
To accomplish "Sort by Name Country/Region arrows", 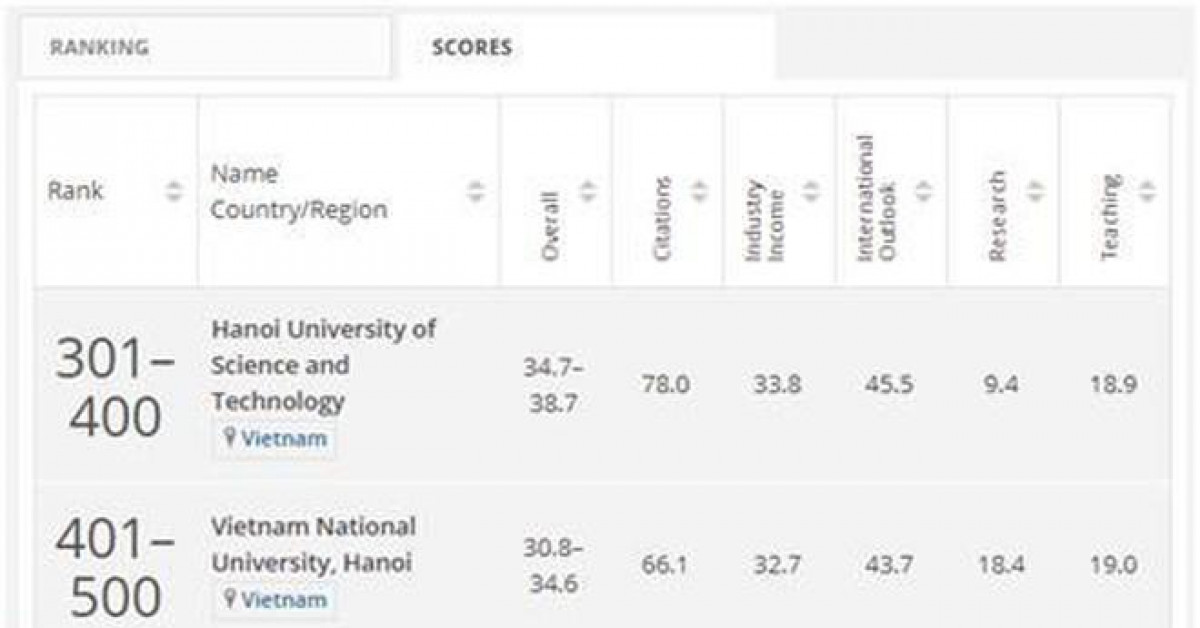I will pyautogui.click(x=476, y=191).
